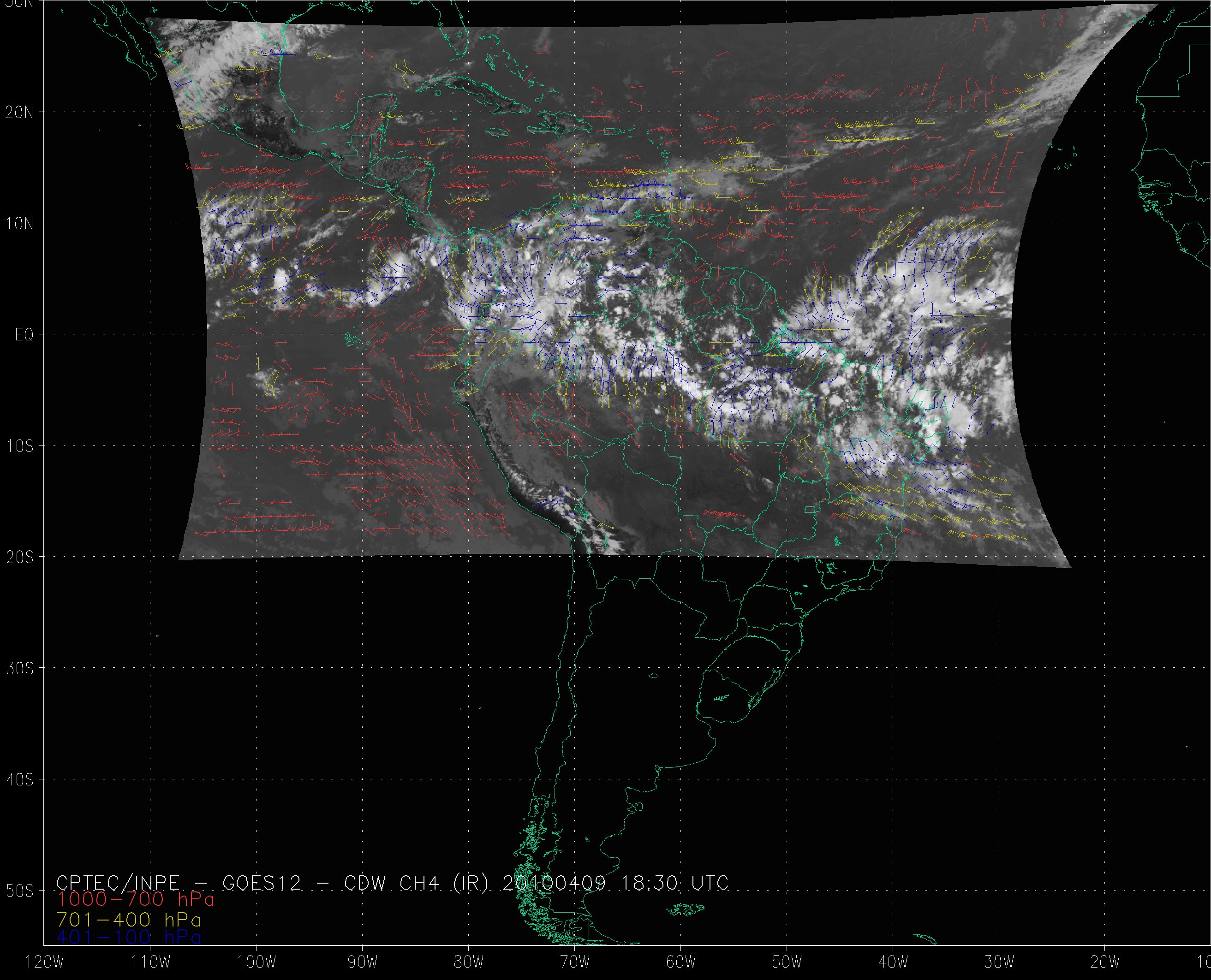Click the red 1000-700 hPa legend label

click(136, 899)
